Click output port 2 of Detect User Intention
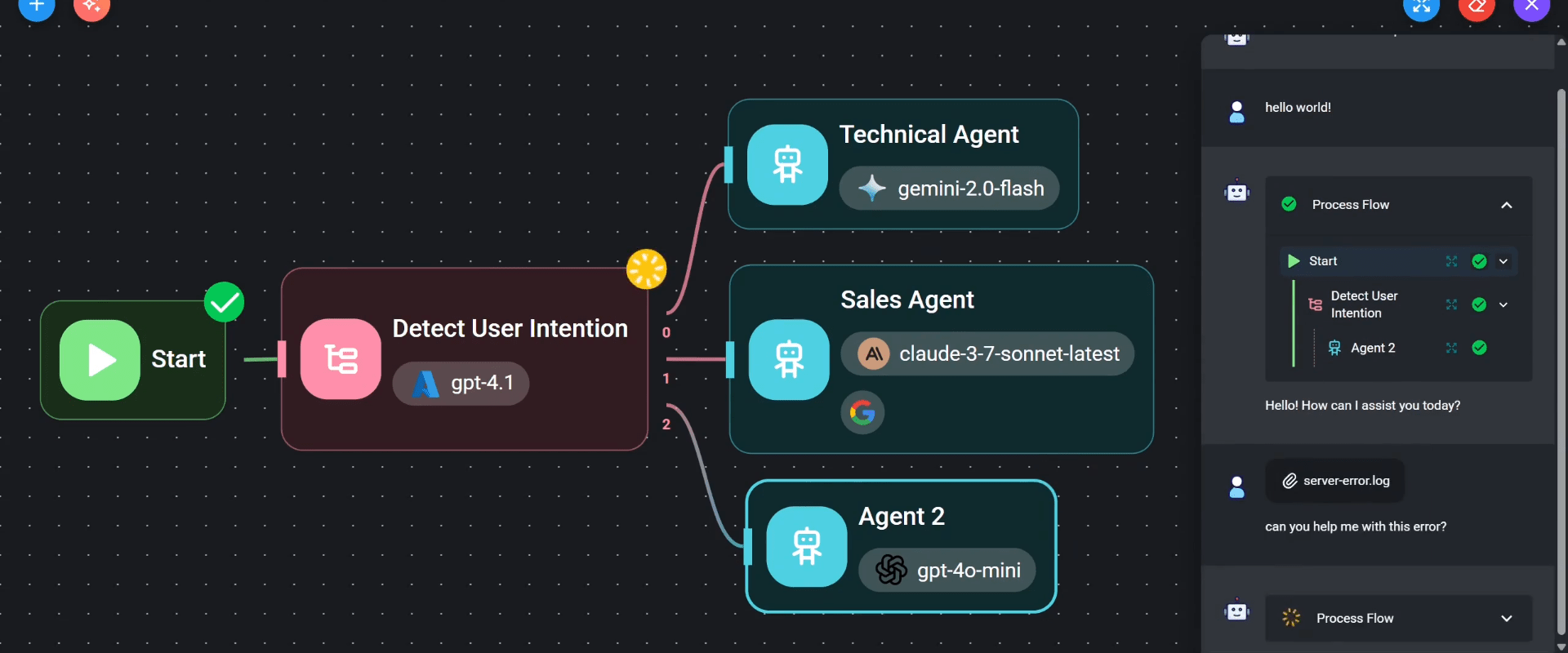This screenshot has height=653, width=1568. tap(666, 424)
